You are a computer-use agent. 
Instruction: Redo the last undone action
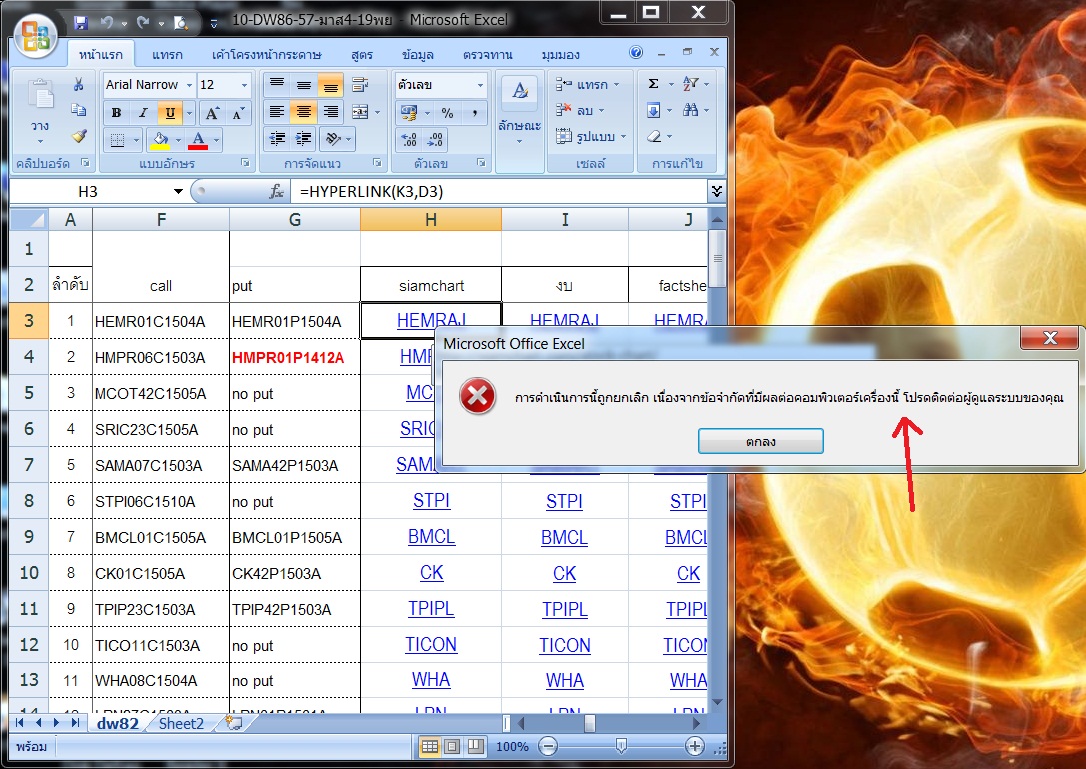(x=143, y=23)
